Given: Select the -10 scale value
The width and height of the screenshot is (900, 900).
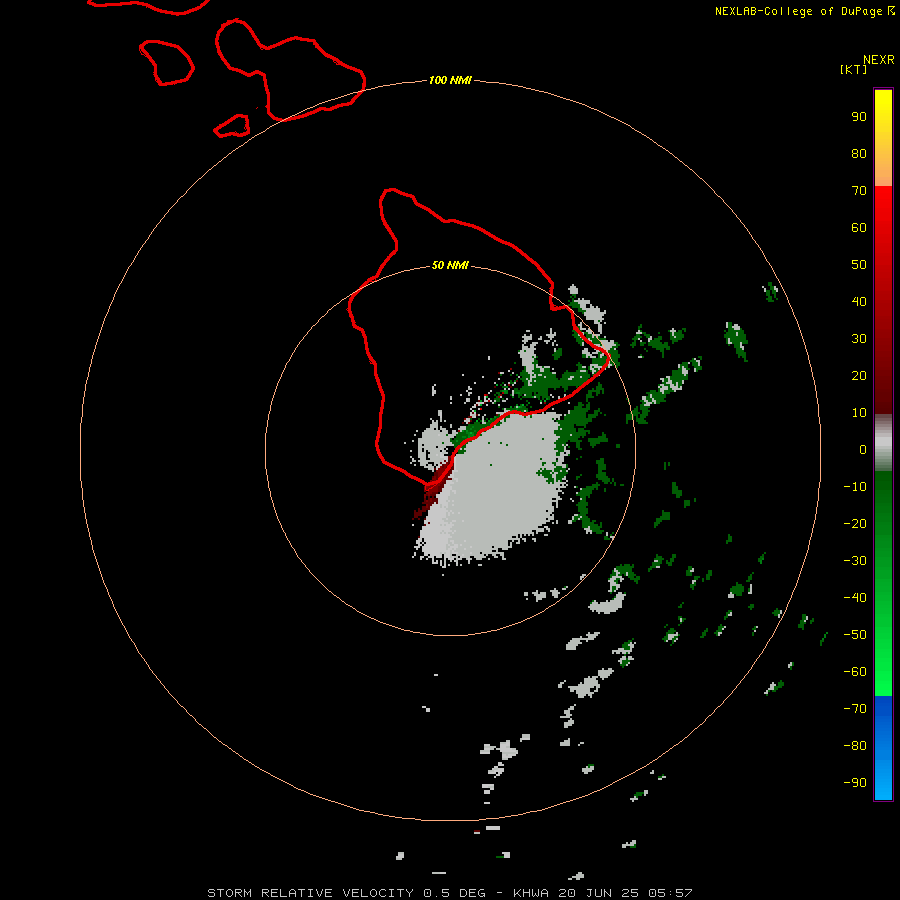Looking at the screenshot, I should [x=855, y=487].
